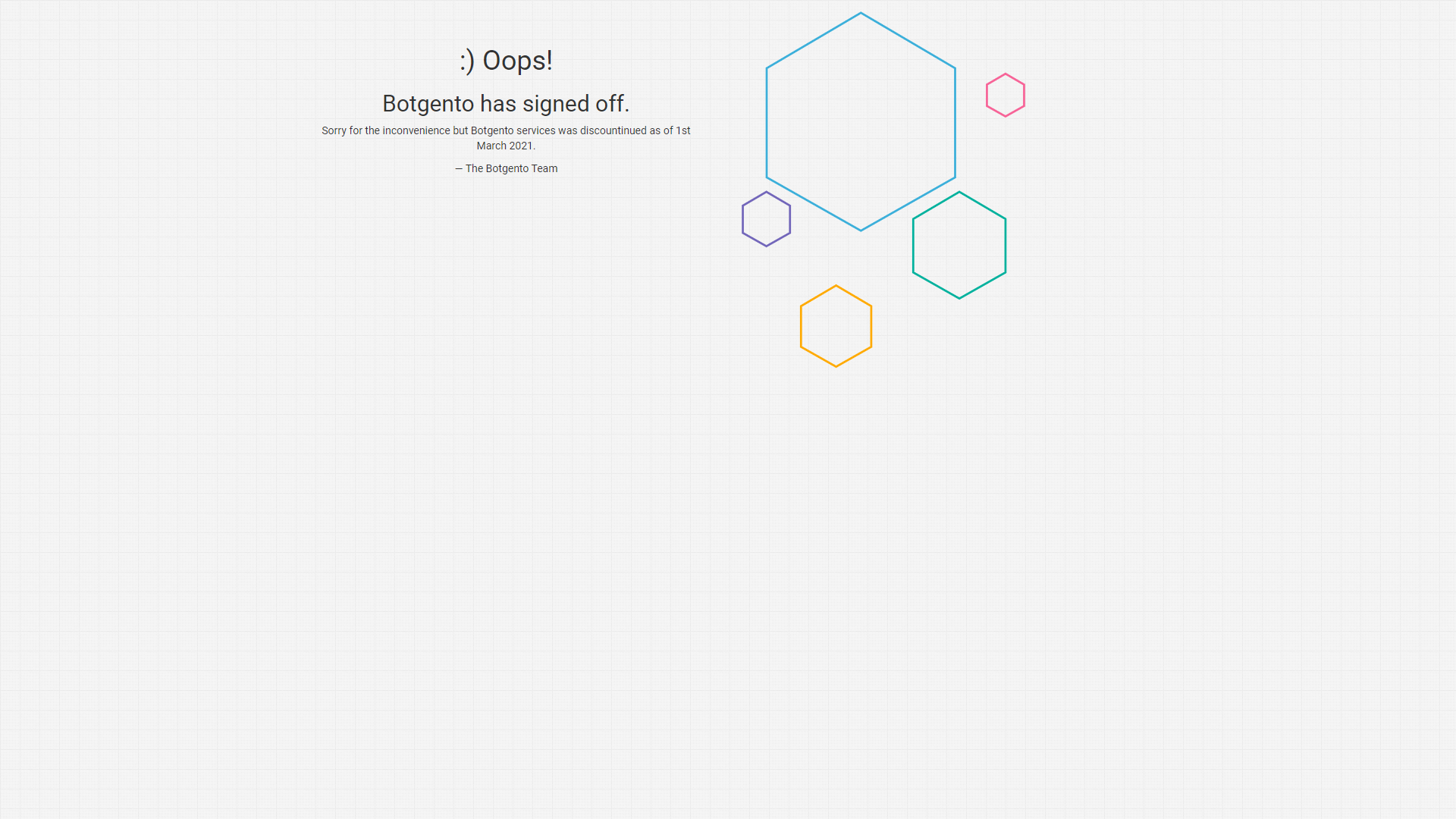Click the ":) Oops!" heading
The image size is (1456, 819).
coord(506,61)
